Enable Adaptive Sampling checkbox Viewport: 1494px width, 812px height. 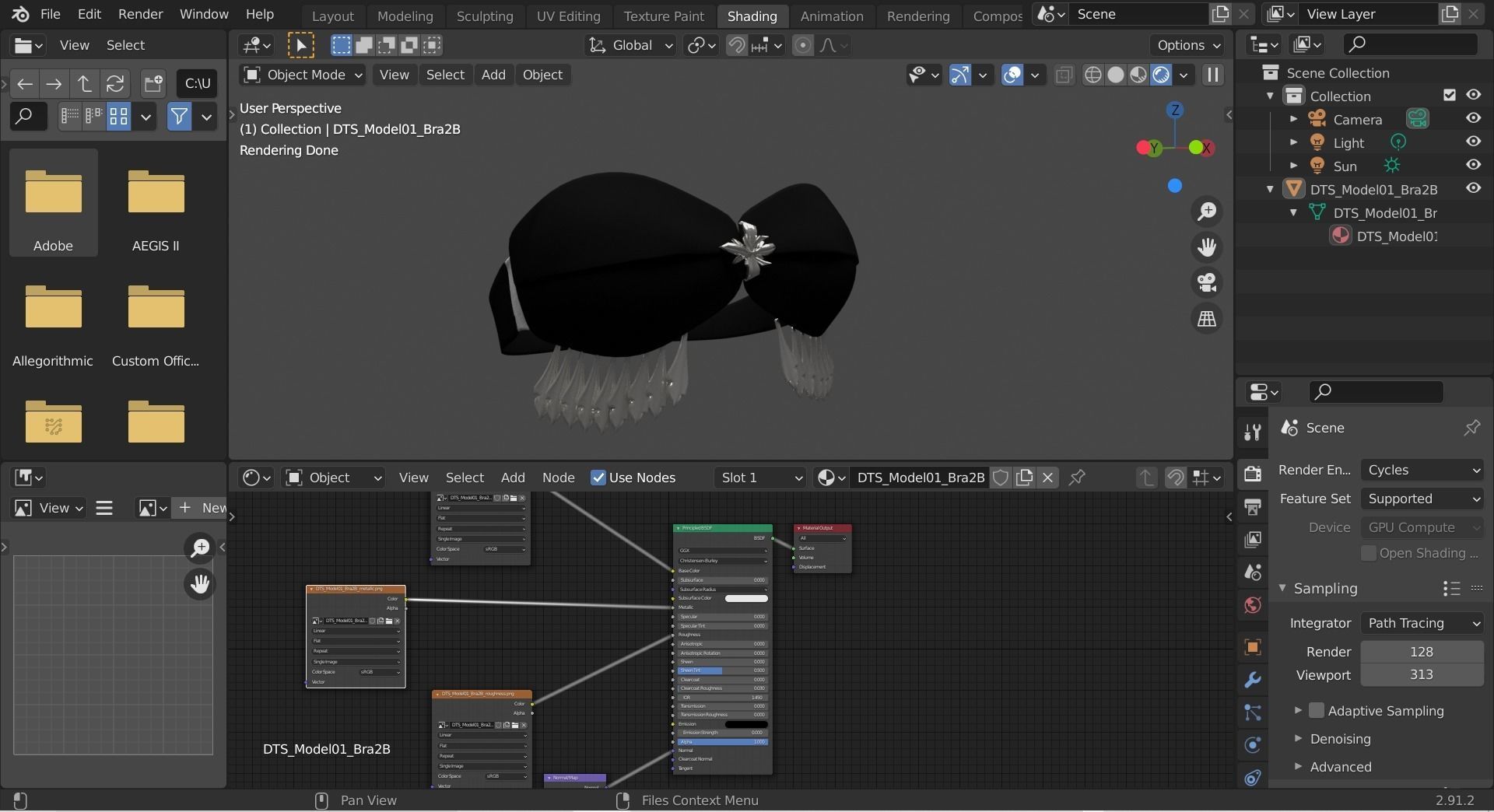point(1317,710)
